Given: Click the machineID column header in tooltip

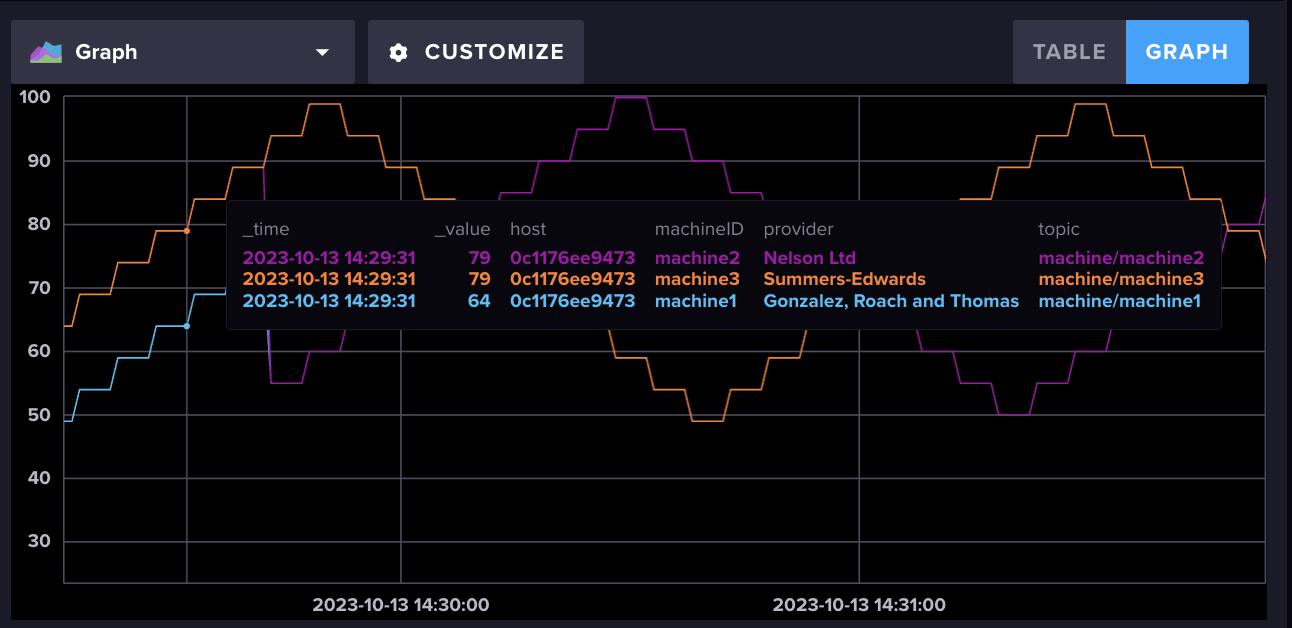Looking at the screenshot, I should coord(699,230).
